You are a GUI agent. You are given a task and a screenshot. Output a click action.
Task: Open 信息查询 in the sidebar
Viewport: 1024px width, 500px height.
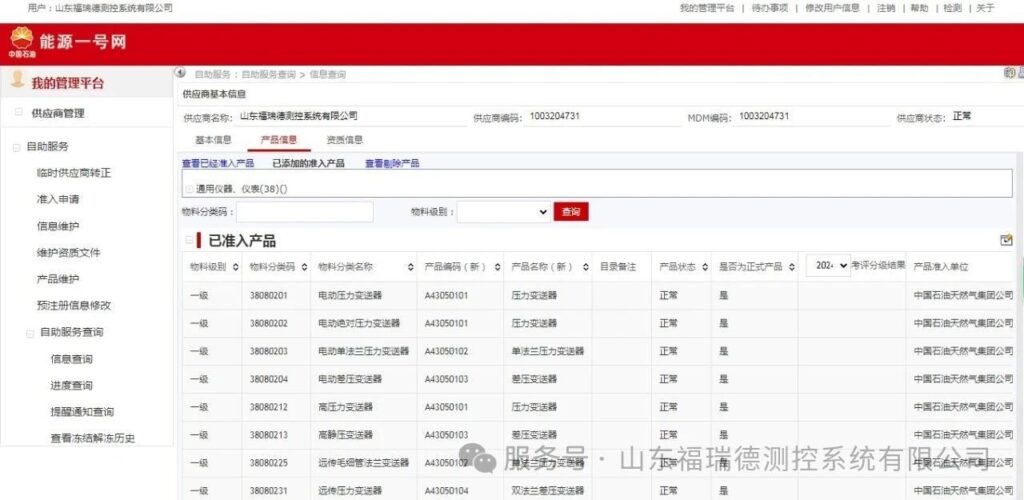coord(71,359)
